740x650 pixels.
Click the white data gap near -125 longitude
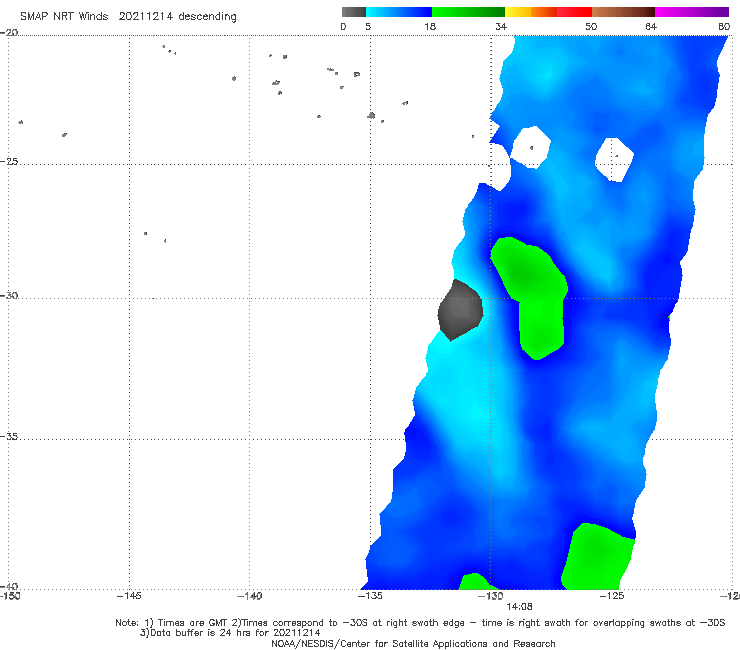click(614, 160)
